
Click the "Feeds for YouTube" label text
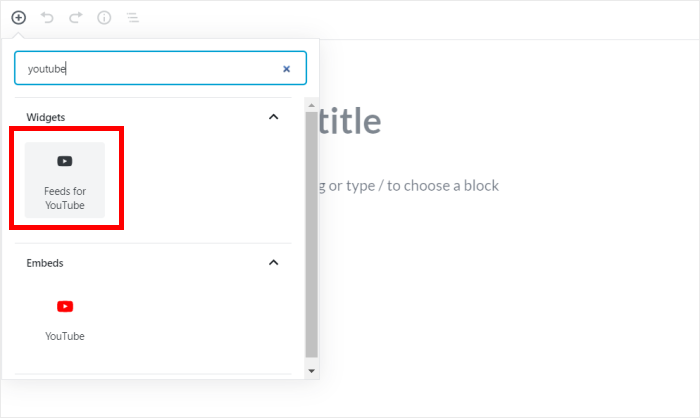coord(65,198)
